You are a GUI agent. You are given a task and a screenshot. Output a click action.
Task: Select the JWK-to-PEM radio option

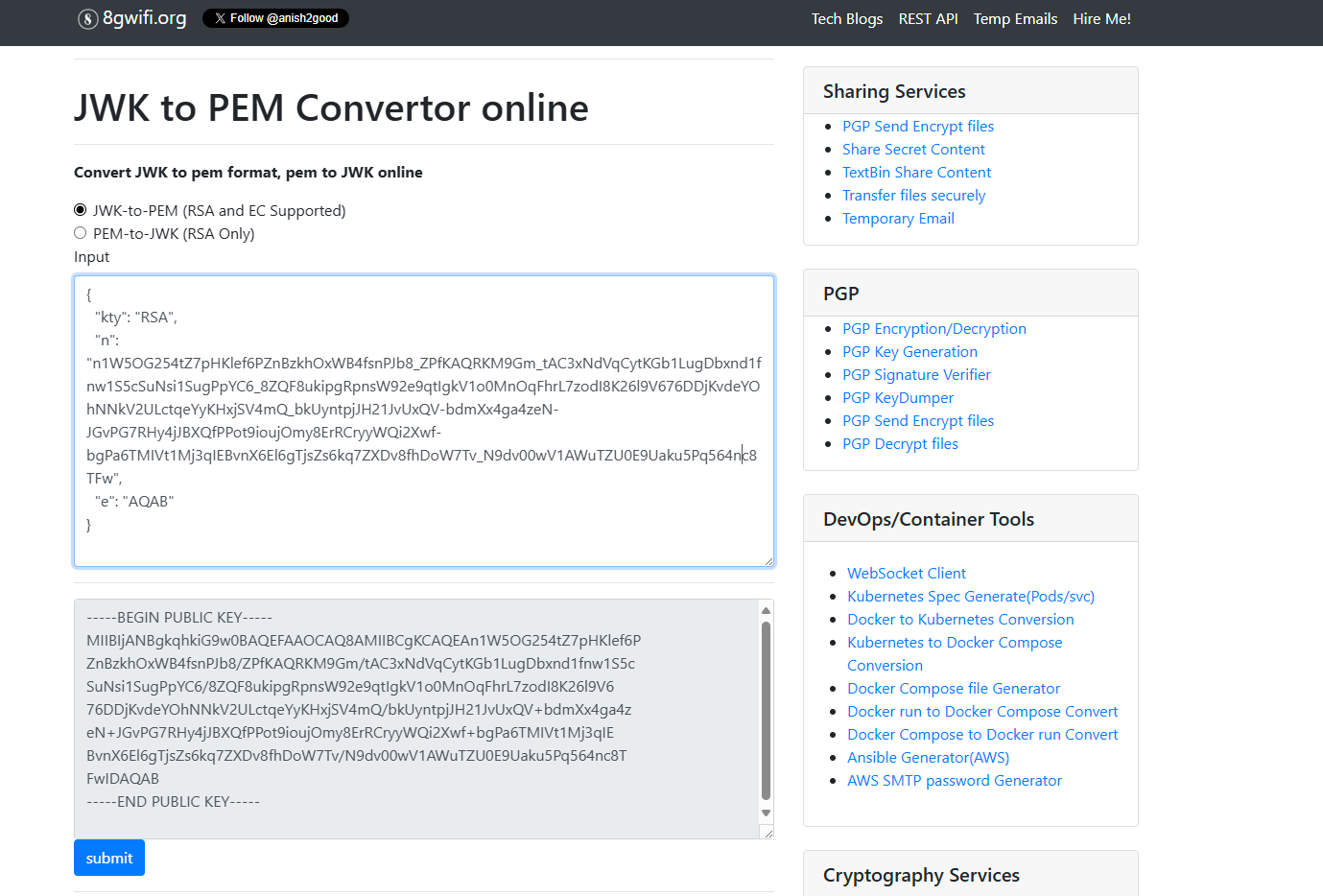click(x=81, y=210)
